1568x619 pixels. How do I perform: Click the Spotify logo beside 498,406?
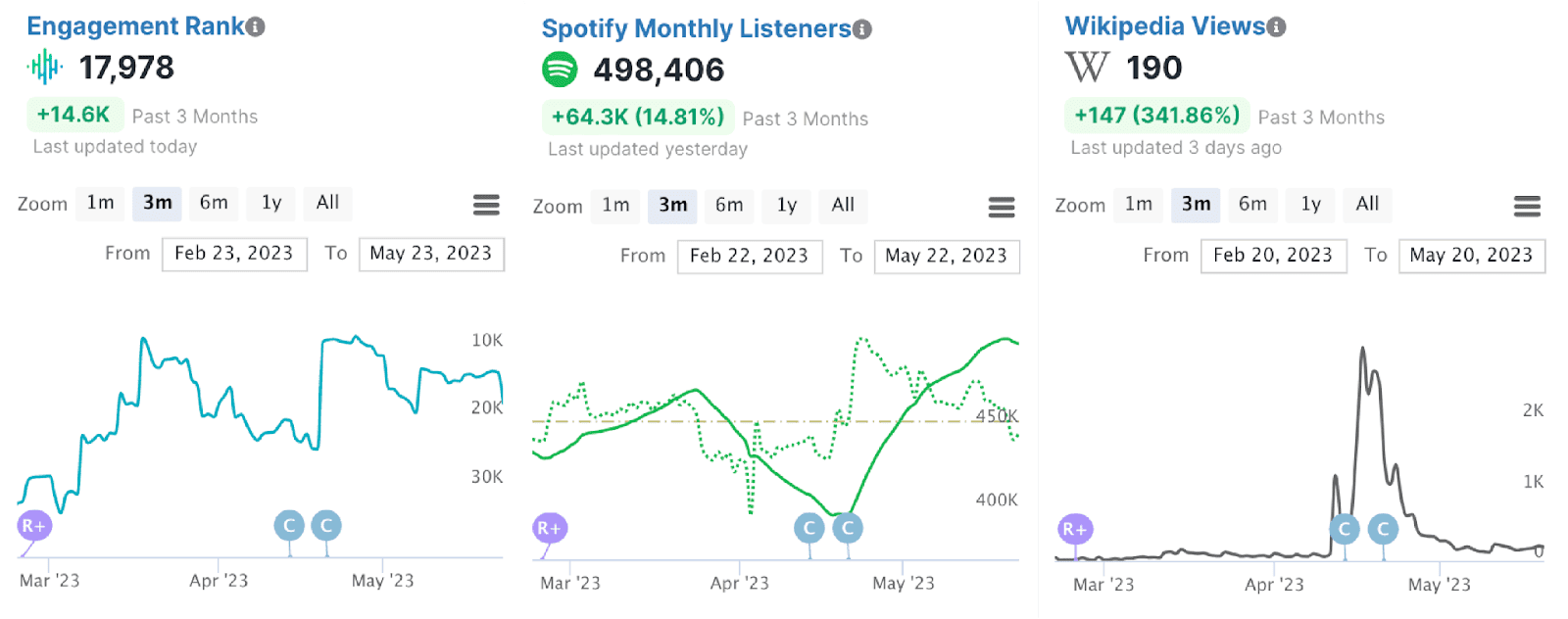click(560, 69)
